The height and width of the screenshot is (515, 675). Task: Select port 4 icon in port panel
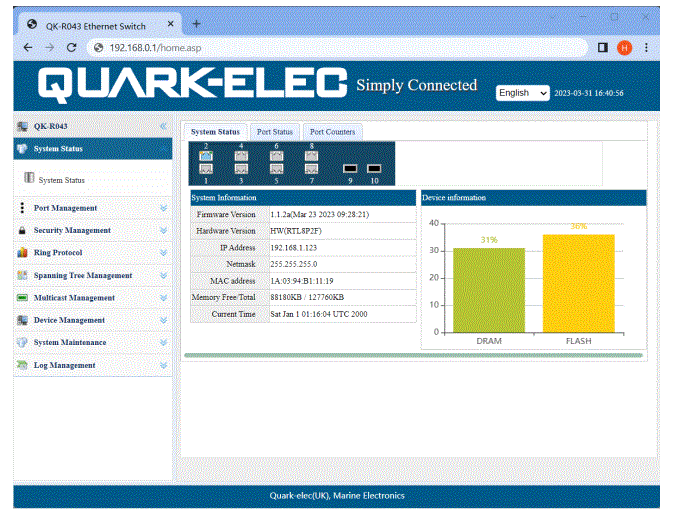[241, 155]
